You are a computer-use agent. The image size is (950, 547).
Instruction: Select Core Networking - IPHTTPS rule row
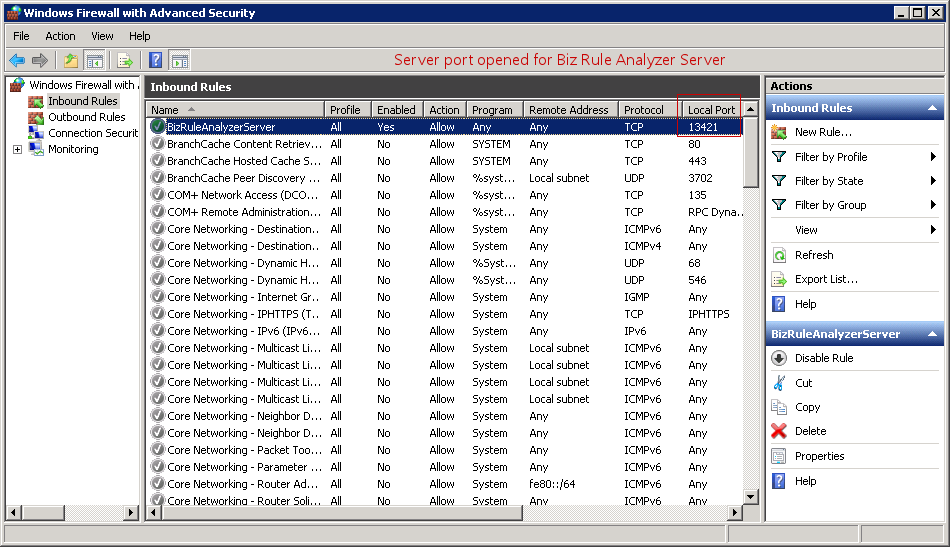[x=445, y=314]
